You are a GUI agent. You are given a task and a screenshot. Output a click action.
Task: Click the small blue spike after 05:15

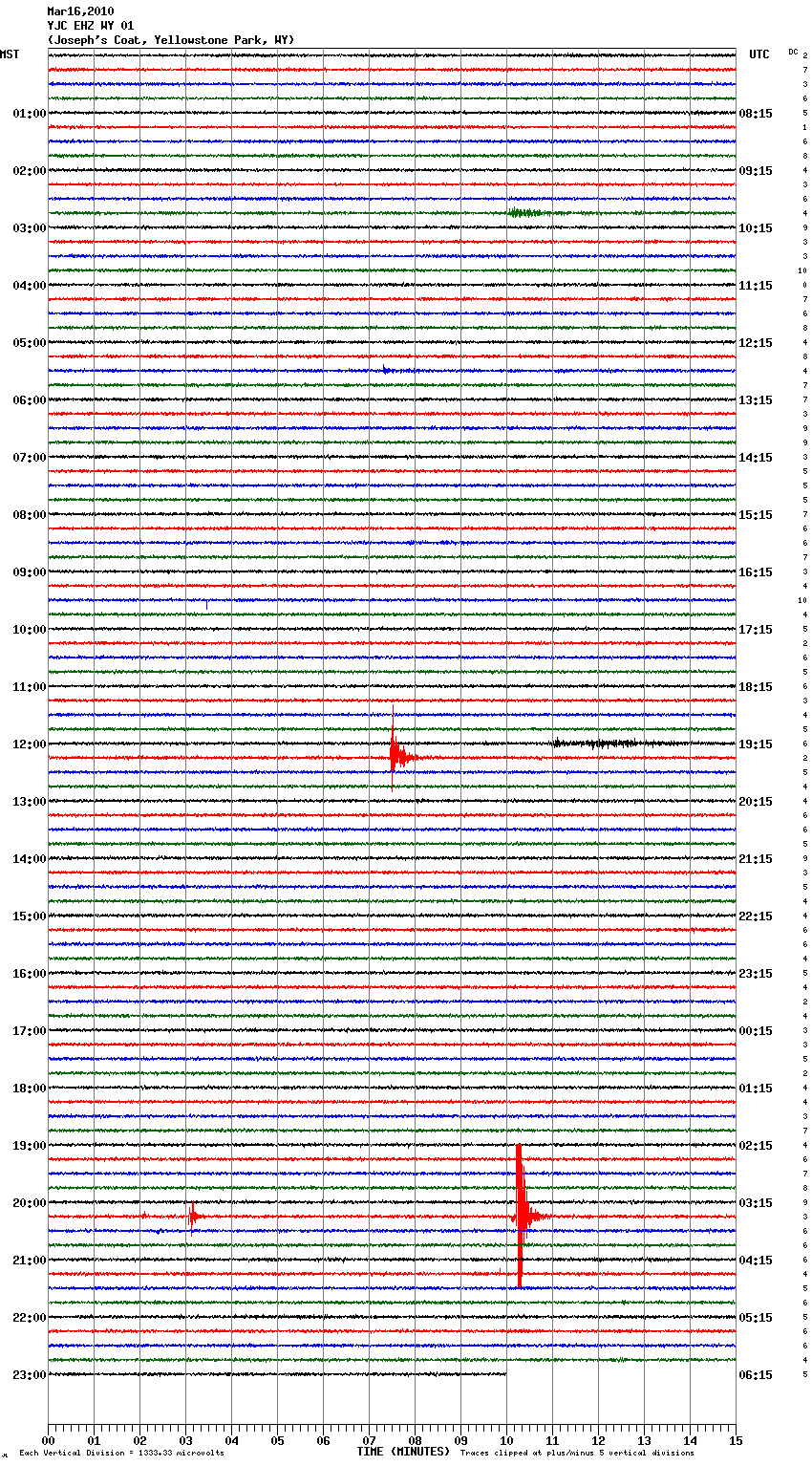tap(386, 369)
